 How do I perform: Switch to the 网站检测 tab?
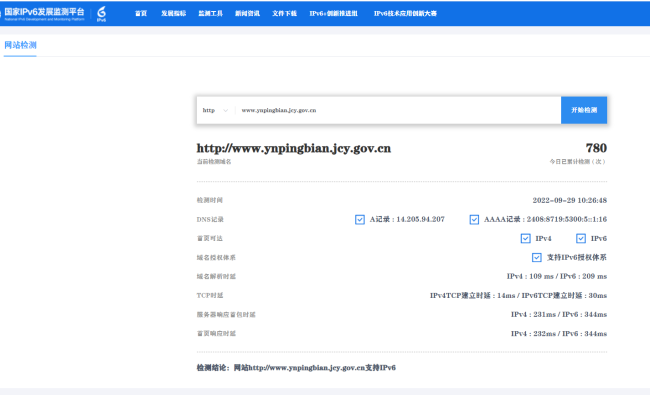(20, 45)
